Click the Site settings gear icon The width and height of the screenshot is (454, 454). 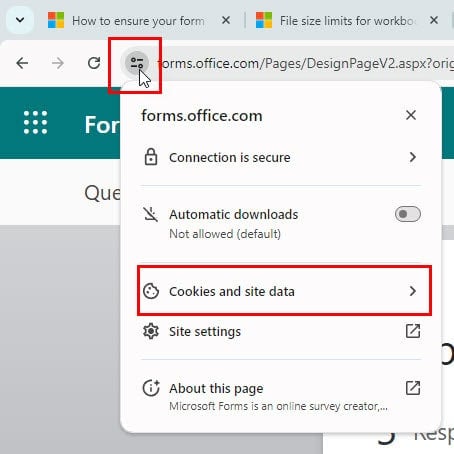point(151,331)
